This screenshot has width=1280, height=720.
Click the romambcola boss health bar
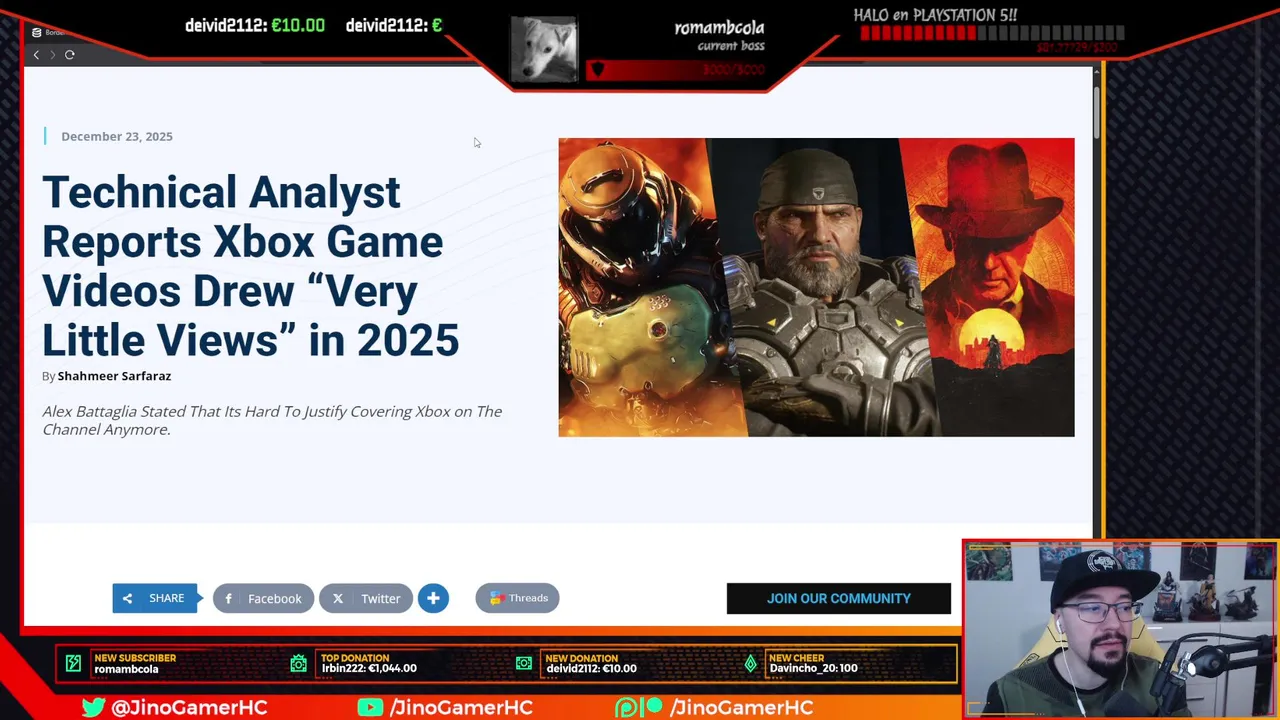click(x=676, y=70)
